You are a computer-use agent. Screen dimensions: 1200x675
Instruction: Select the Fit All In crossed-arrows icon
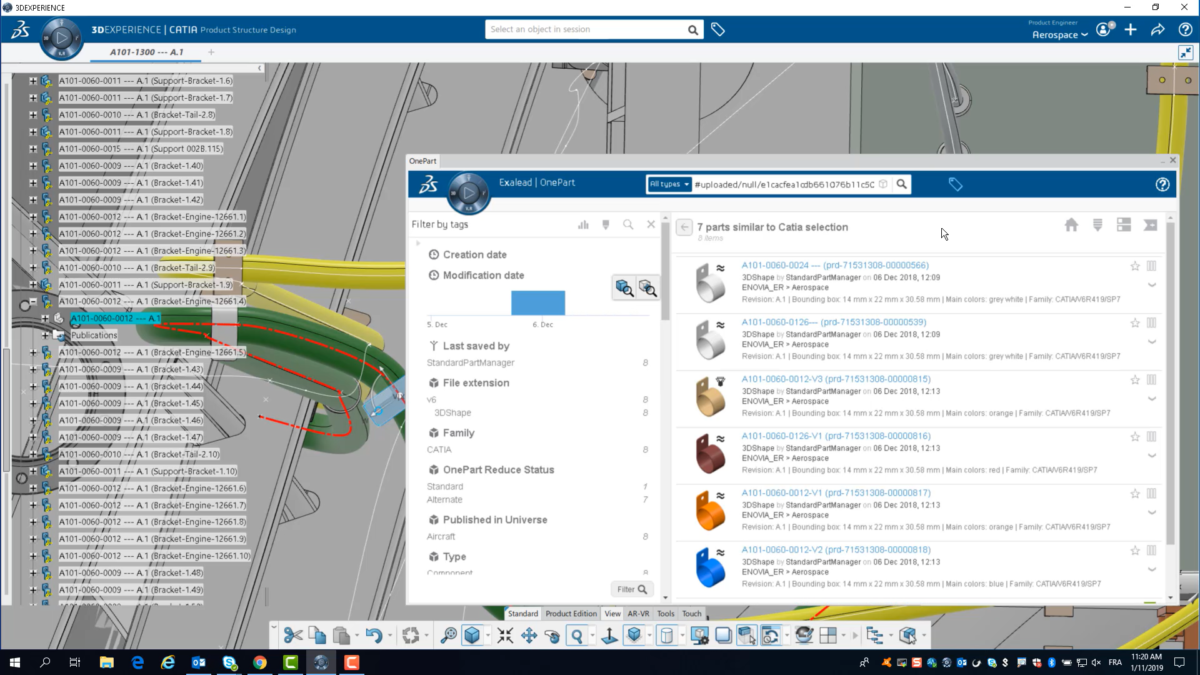point(505,635)
